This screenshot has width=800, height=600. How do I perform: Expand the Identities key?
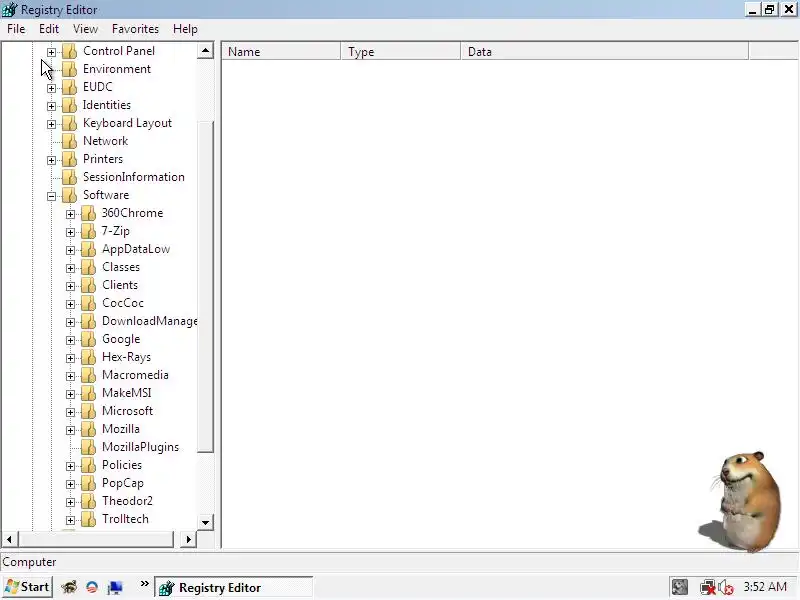[x=51, y=106]
